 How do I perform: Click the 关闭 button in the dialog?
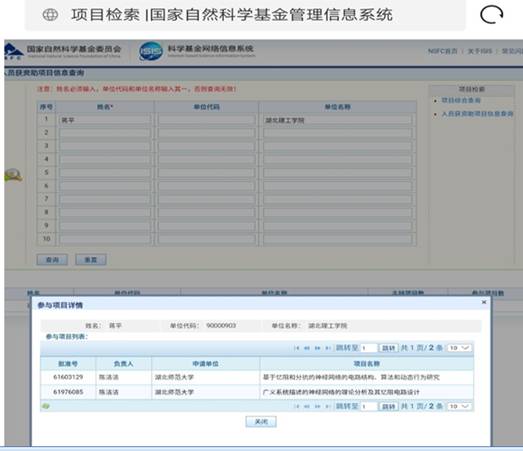261,422
